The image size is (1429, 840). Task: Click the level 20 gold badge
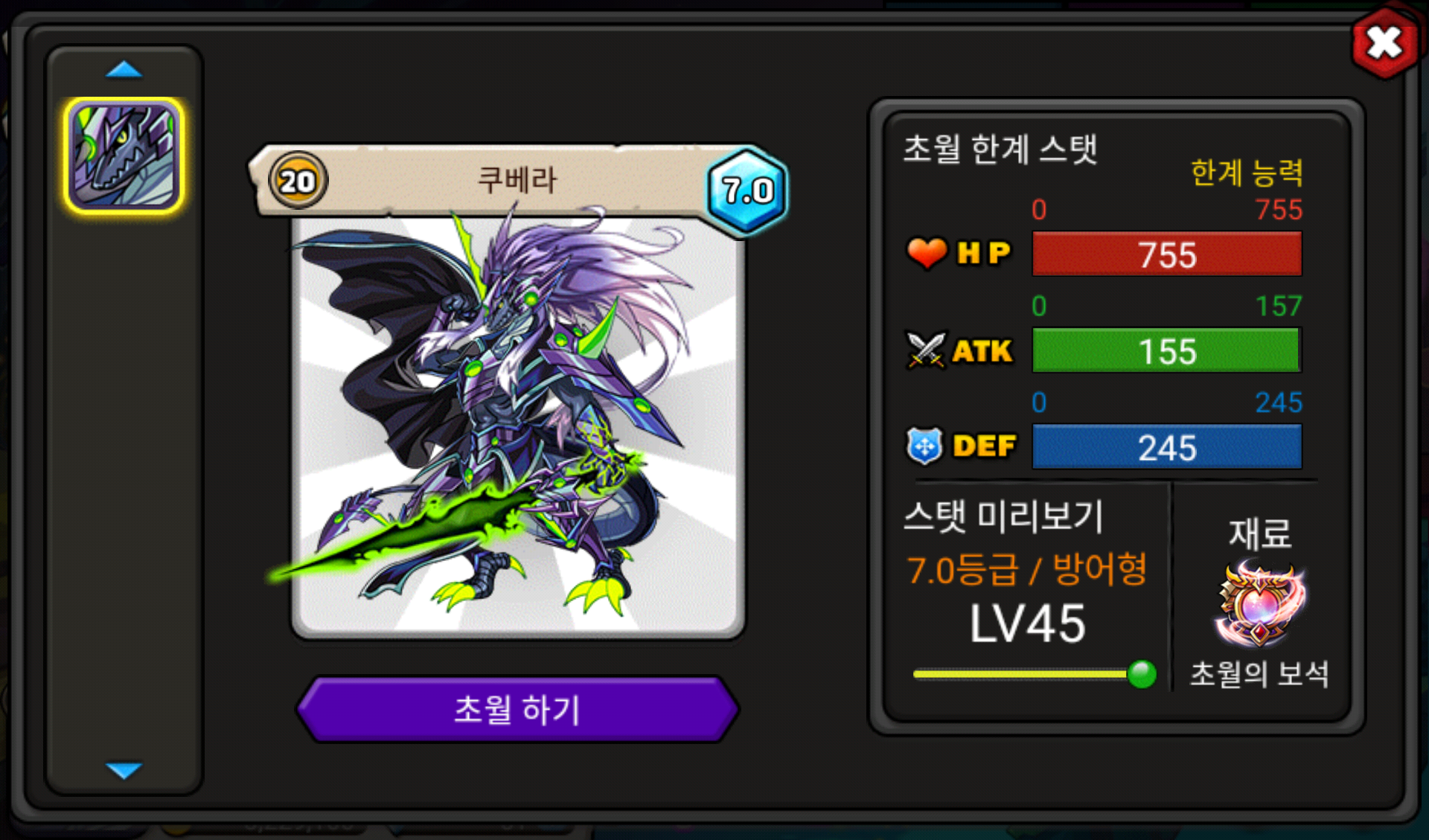coord(298,181)
